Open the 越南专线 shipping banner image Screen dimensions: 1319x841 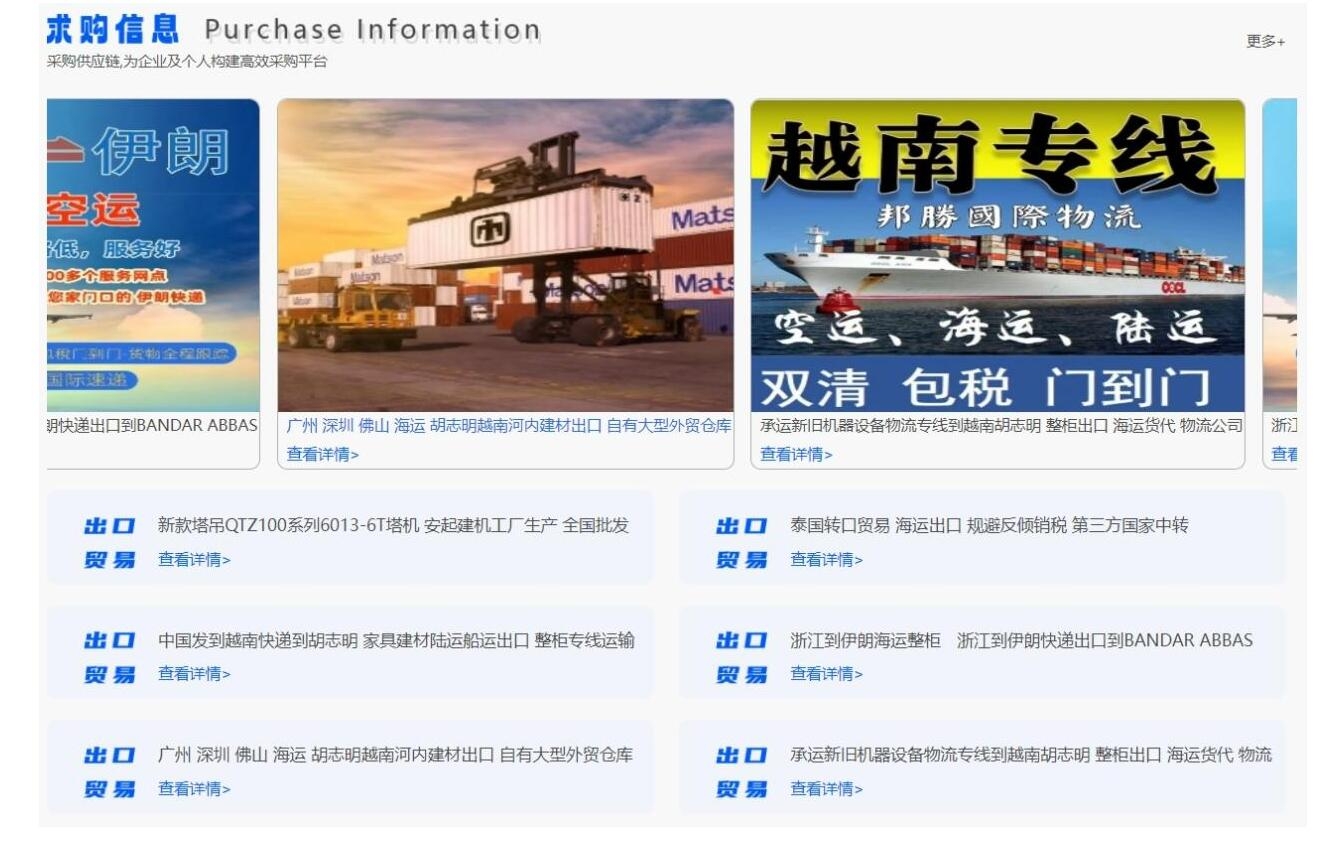coord(998,255)
